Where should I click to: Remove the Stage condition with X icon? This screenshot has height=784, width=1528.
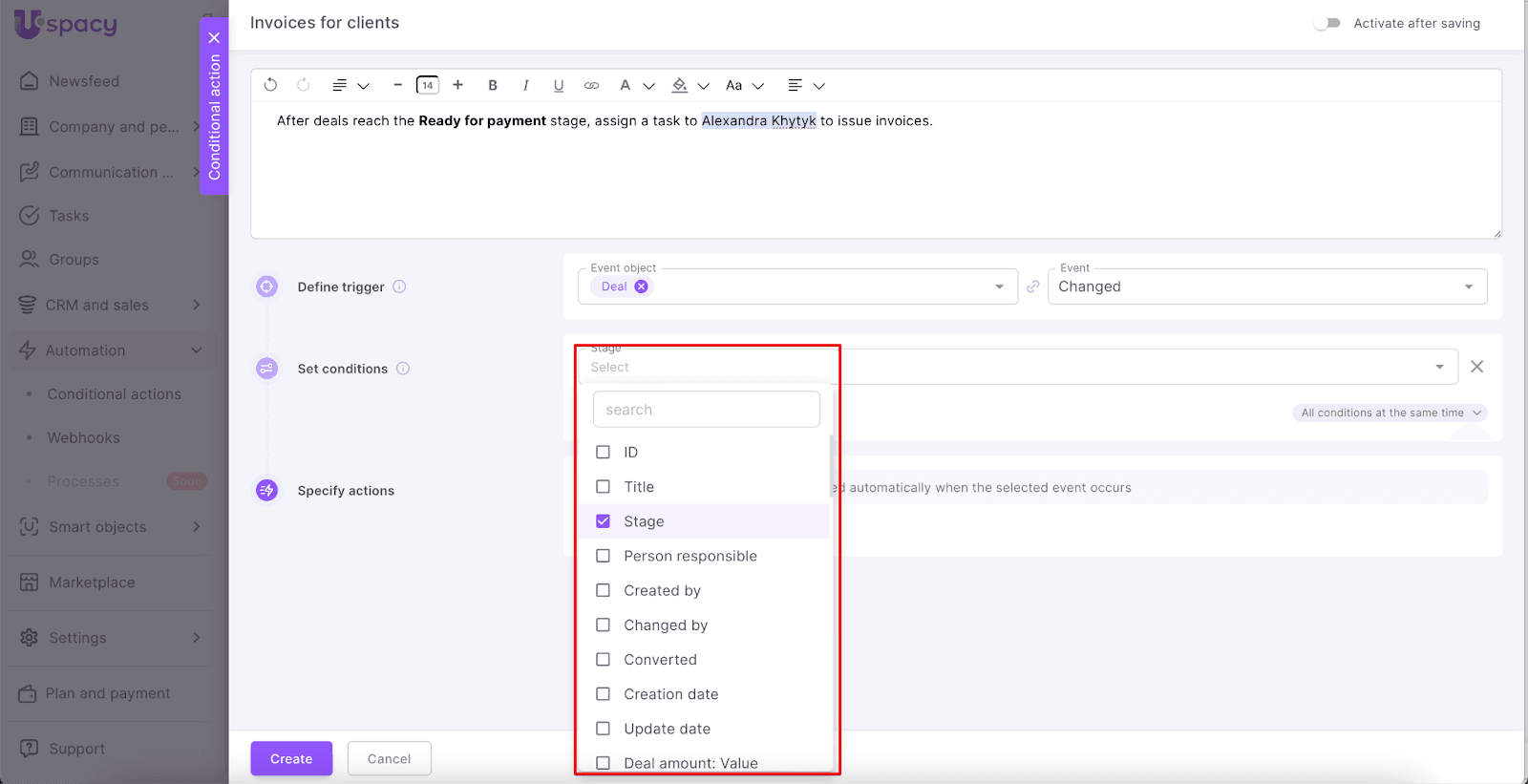coord(1476,367)
